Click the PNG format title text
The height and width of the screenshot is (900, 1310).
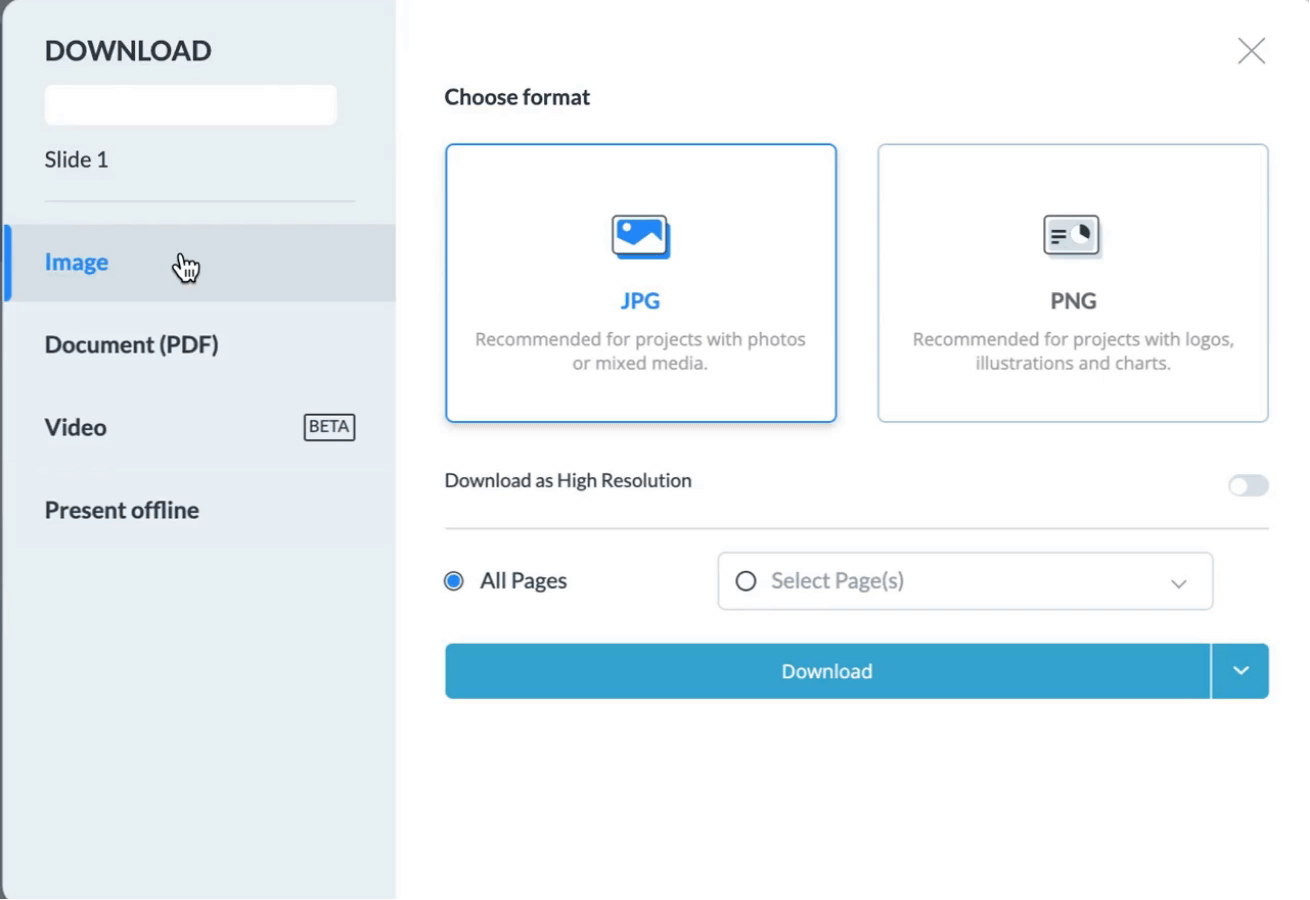point(1072,301)
